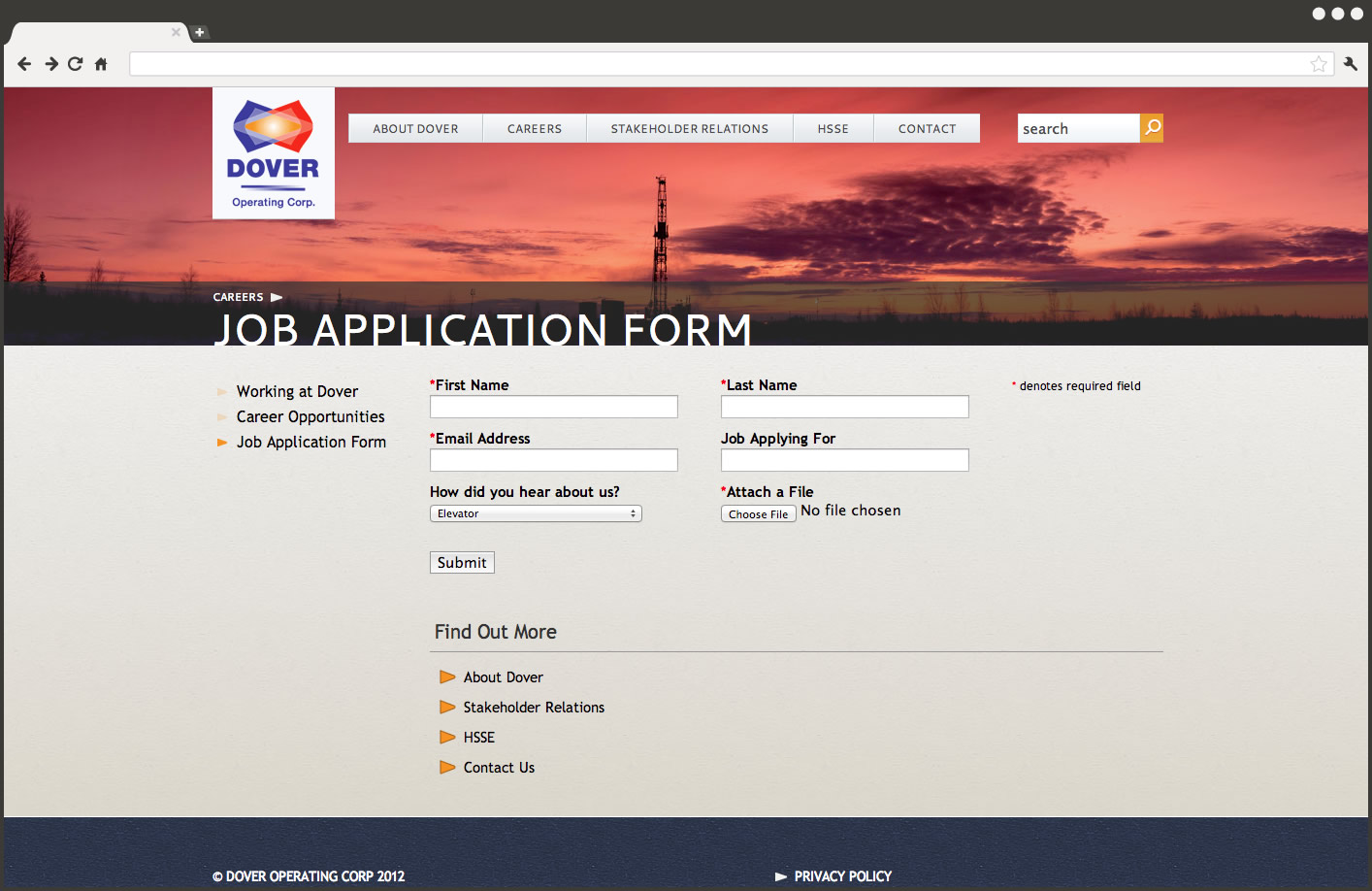The height and width of the screenshot is (891, 1372).
Task: Open the Careers navigation menu item
Action: coord(535,129)
